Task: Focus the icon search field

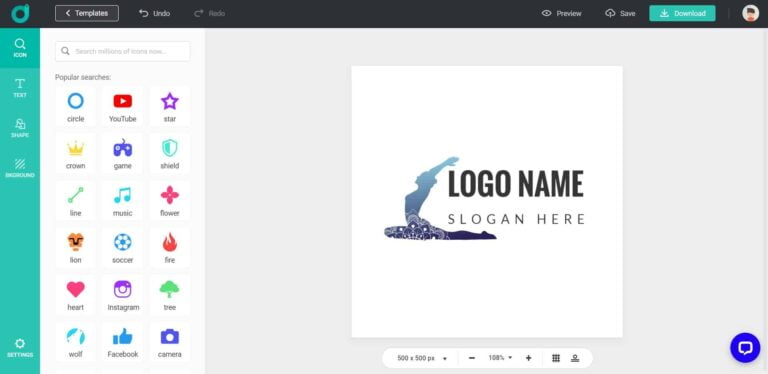Action: tap(122, 51)
